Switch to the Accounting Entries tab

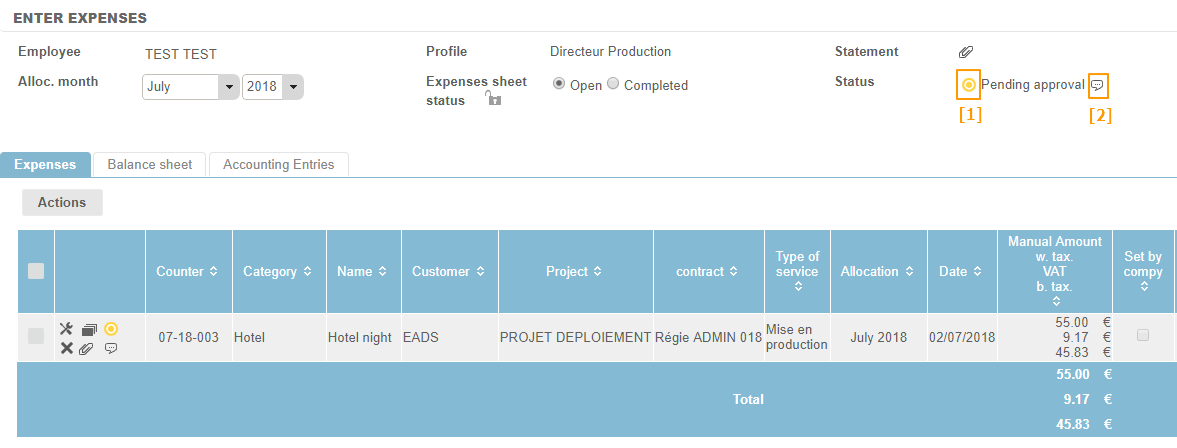coord(278,164)
